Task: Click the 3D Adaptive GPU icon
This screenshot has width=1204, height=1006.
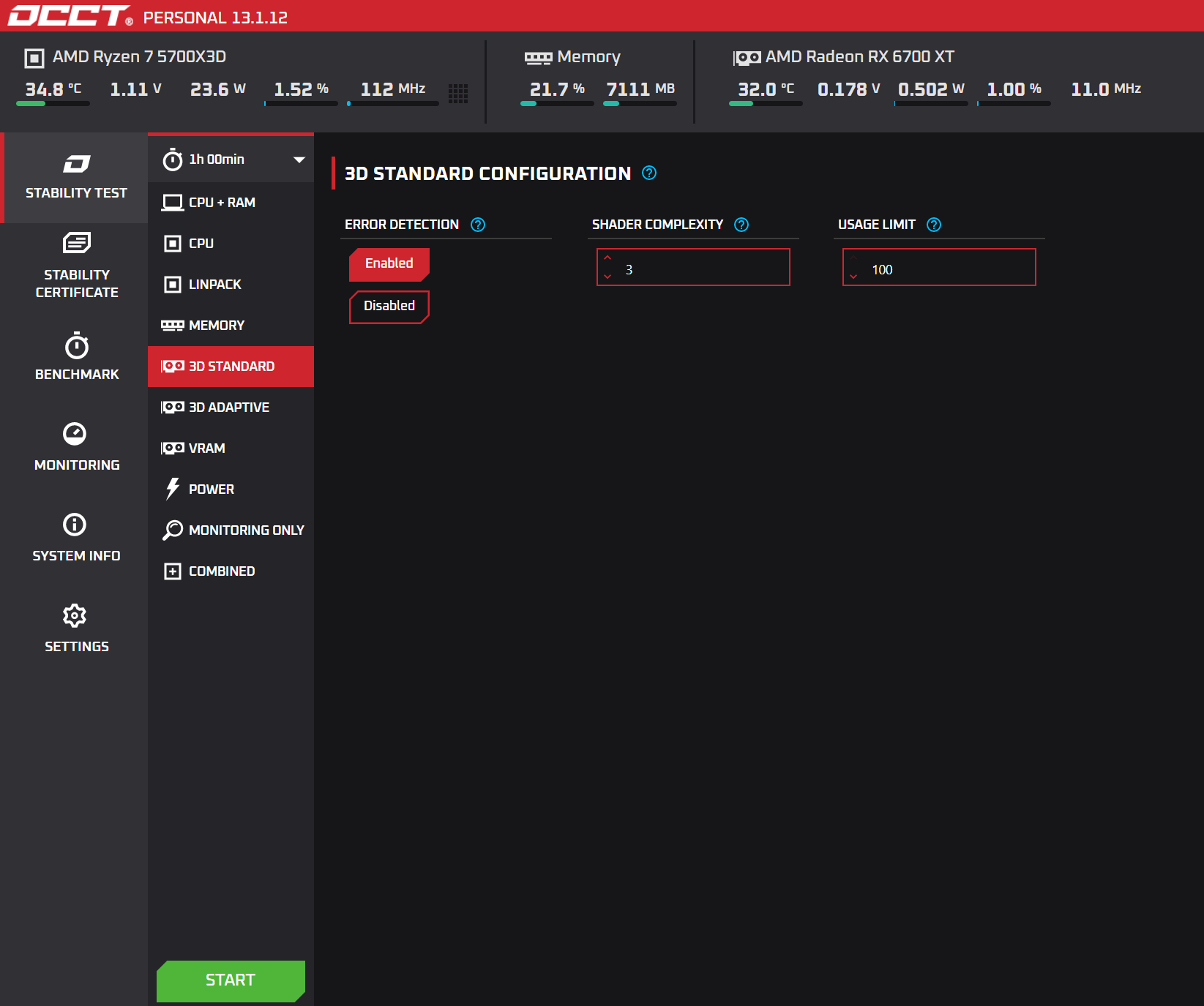Action: pos(173,408)
